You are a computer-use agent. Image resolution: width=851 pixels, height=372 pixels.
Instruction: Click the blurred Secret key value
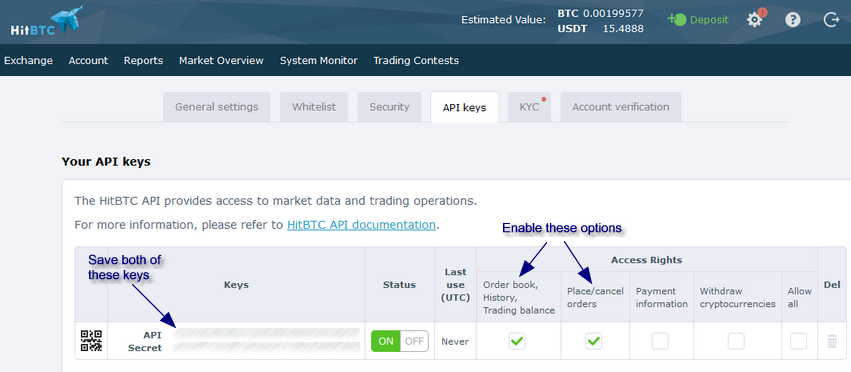267,348
